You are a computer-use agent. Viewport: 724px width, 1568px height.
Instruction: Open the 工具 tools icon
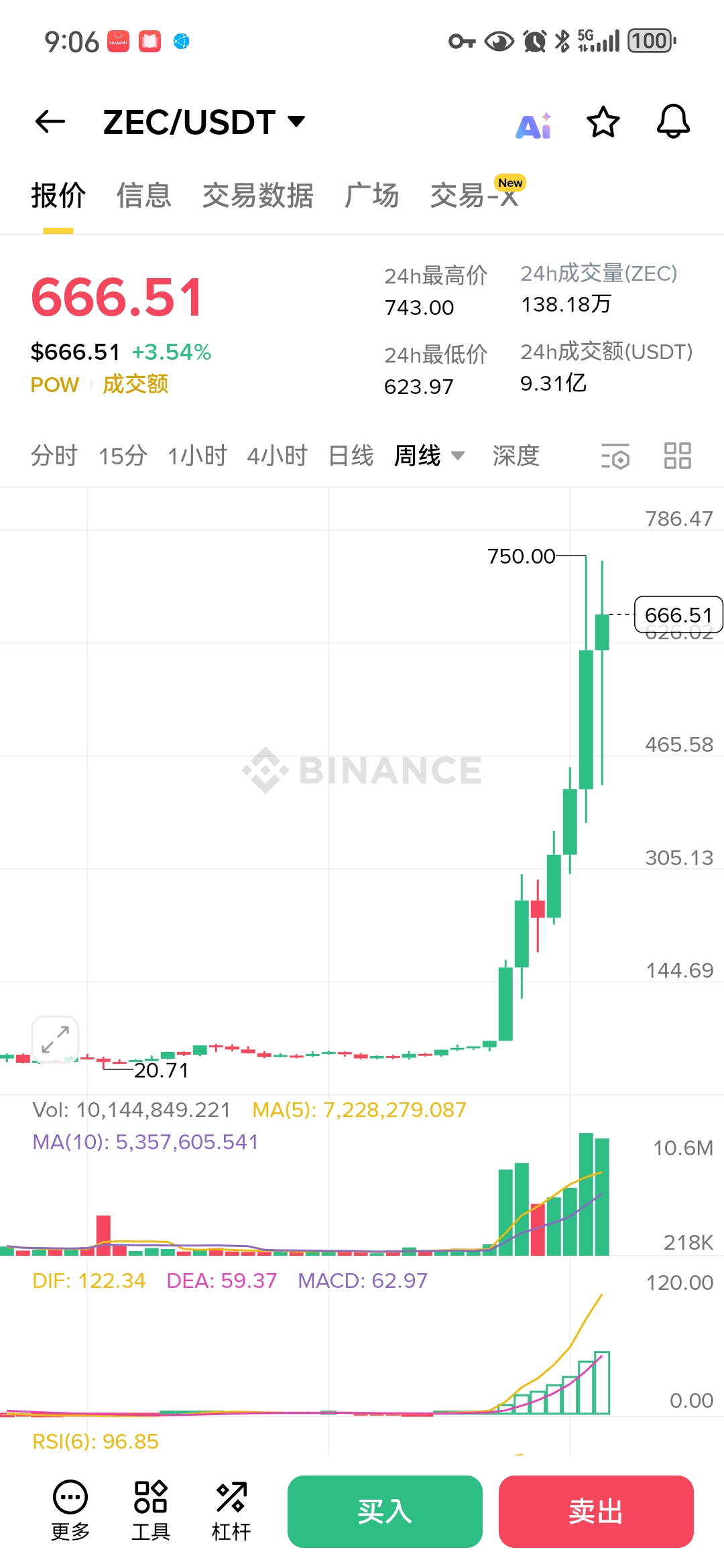click(x=151, y=1510)
